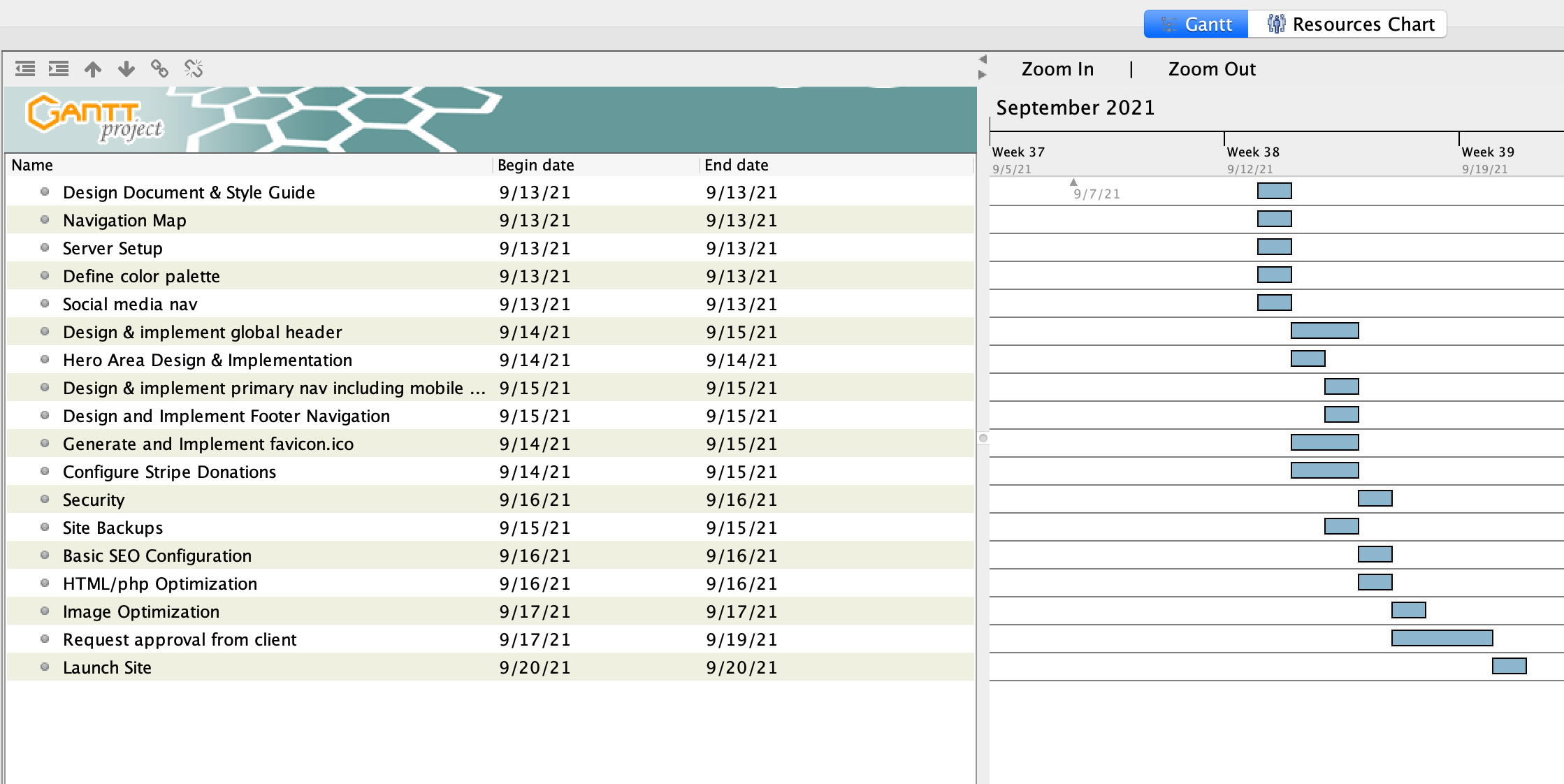
Task: Click the Zoom Out button
Action: (x=1211, y=68)
